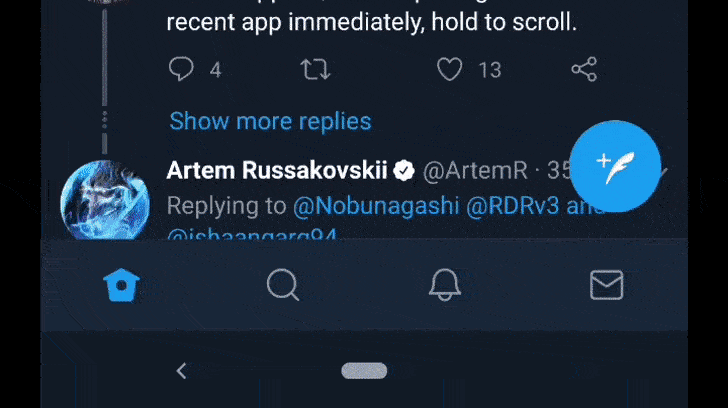
Task: Open the tweet text about recent app
Action: [371, 21]
